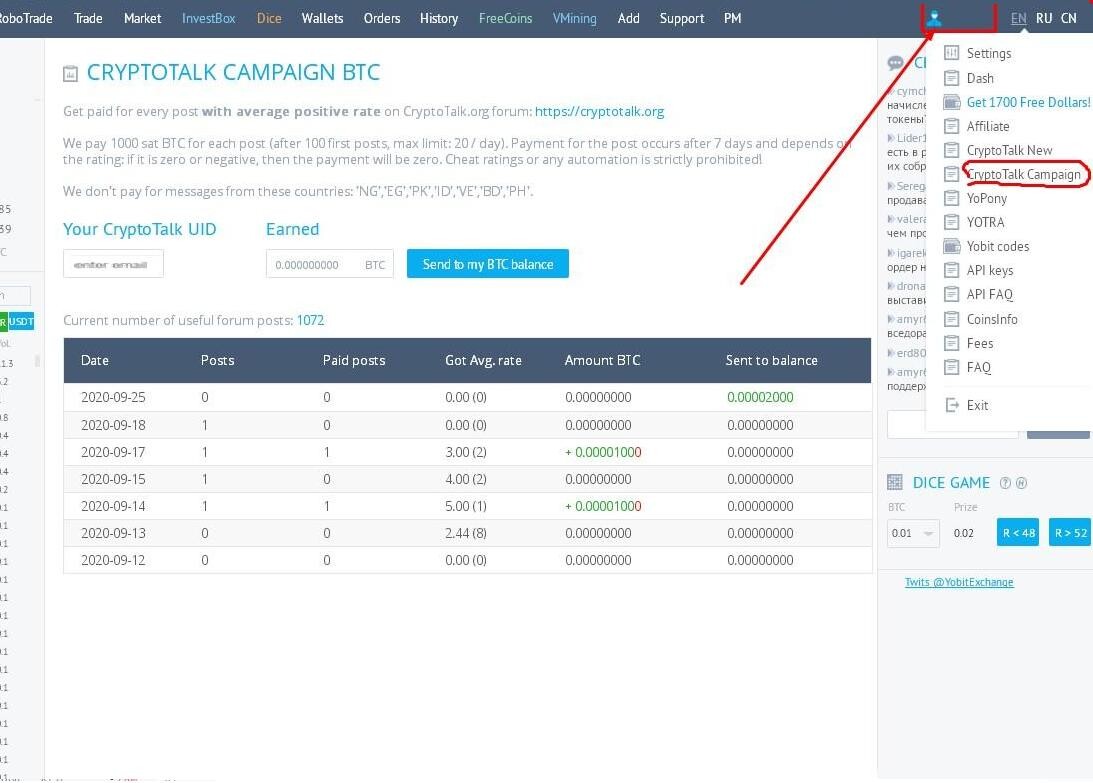Viewport: 1093px width, 783px height.
Task: Click the calendar icon beside Cryptotalk Campaign title
Action: tap(70, 73)
